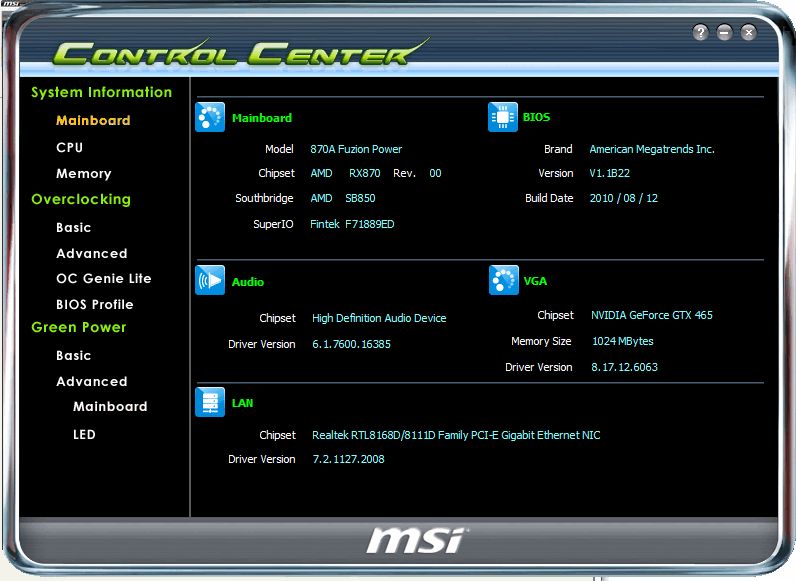Open help with the question mark button
Image resolution: width=796 pixels, height=581 pixels.
pyautogui.click(x=701, y=33)
